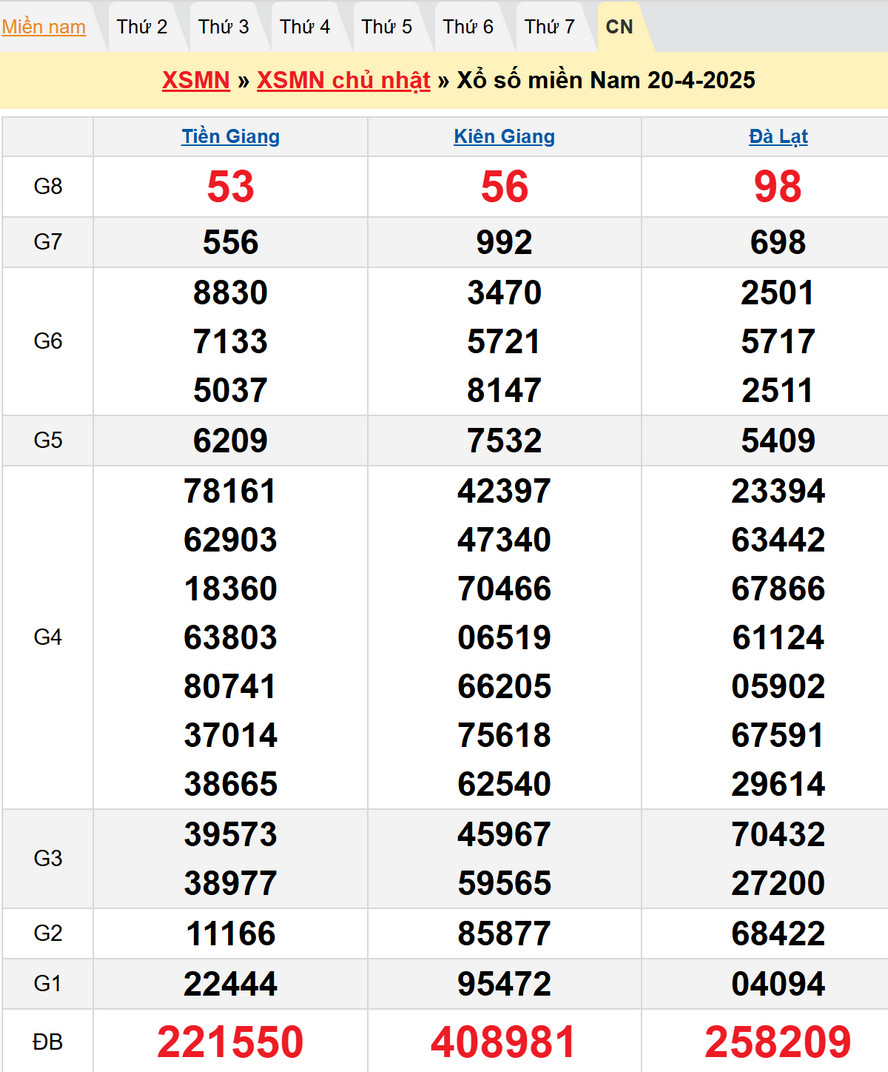View the Thứ 7 tab
Screen dimensions: 888x1072
tap(549, 27)
